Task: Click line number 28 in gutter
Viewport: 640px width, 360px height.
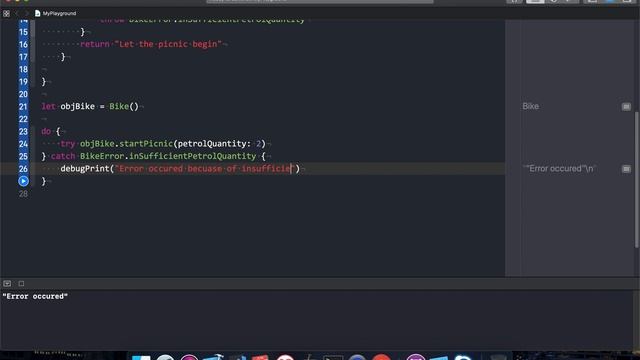Action: [x=23, y=193]
